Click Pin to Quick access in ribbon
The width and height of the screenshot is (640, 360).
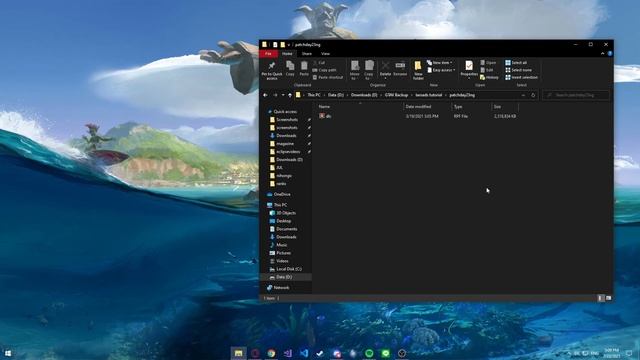tap(272, 70)
